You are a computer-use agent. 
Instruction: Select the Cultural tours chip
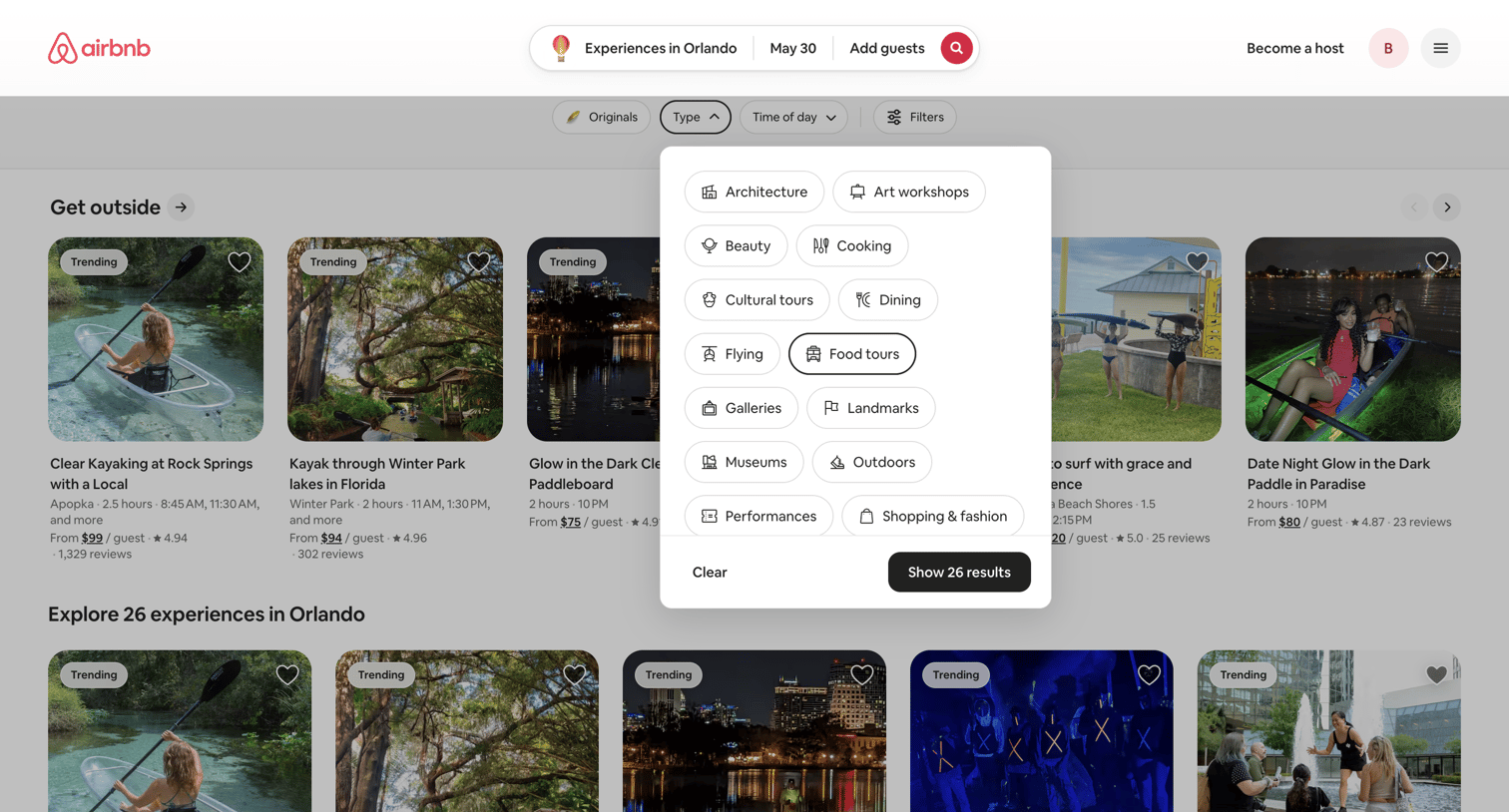[x=757, y=299]
